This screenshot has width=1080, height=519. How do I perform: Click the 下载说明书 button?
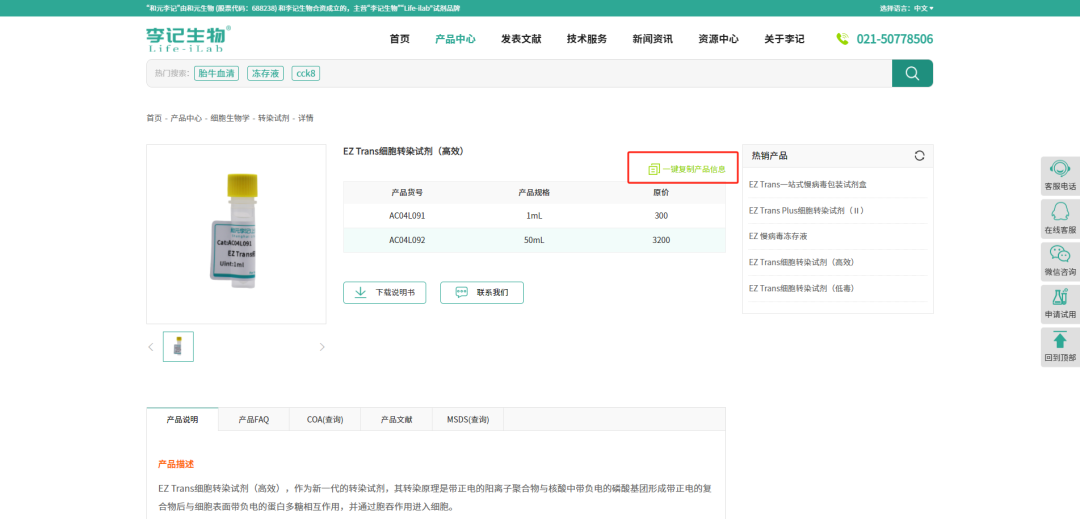pos(385,293)
